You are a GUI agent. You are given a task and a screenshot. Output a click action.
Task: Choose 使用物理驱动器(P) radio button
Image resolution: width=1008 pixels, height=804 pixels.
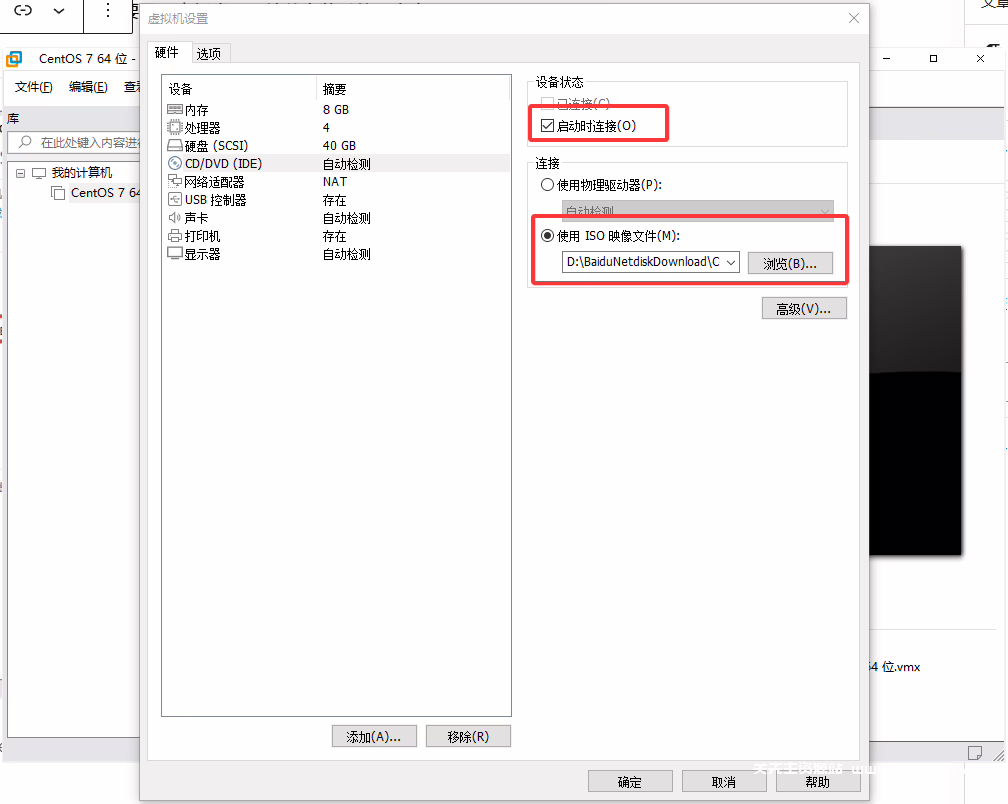tap(547, 184)
